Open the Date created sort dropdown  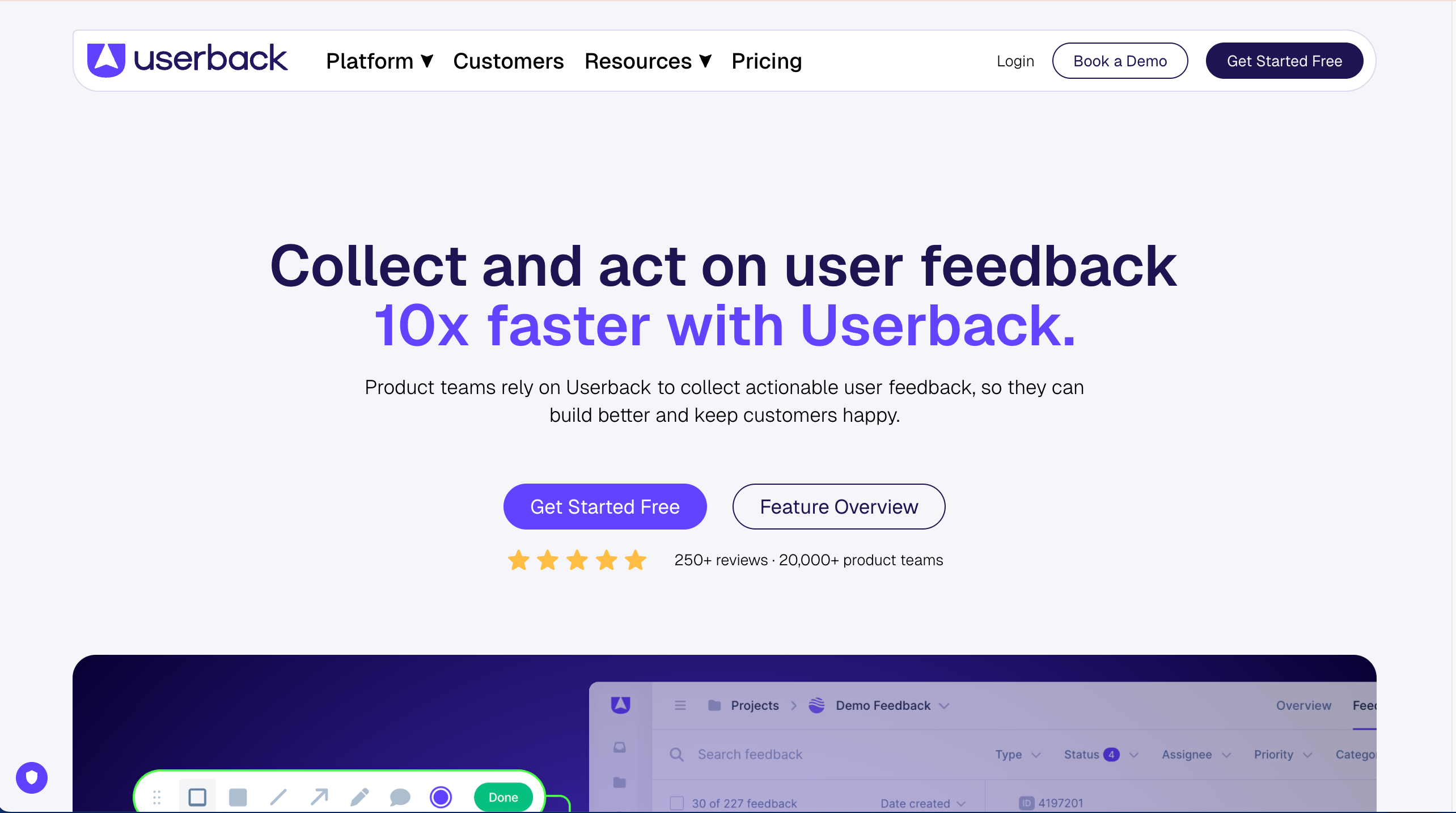(x=922, y=803)
